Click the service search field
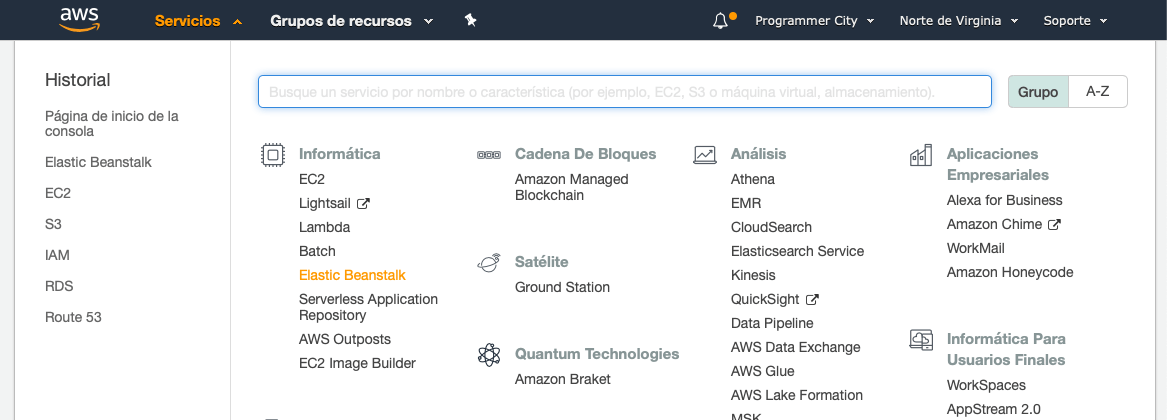Screen dimensions: 1167x420 [x=624, y=92]
